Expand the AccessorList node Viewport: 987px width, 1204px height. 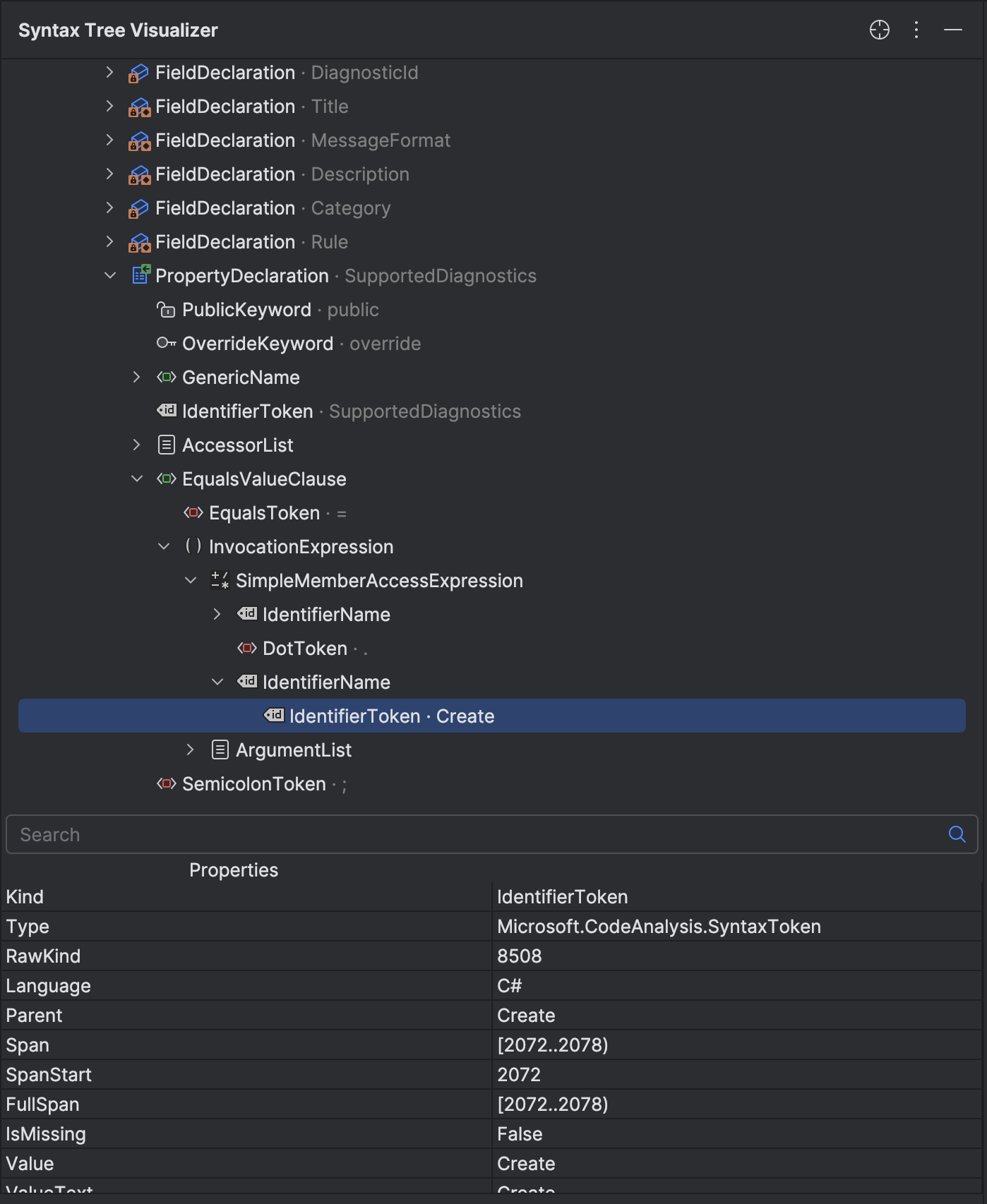pyautogui.click(x=136, y=445)
